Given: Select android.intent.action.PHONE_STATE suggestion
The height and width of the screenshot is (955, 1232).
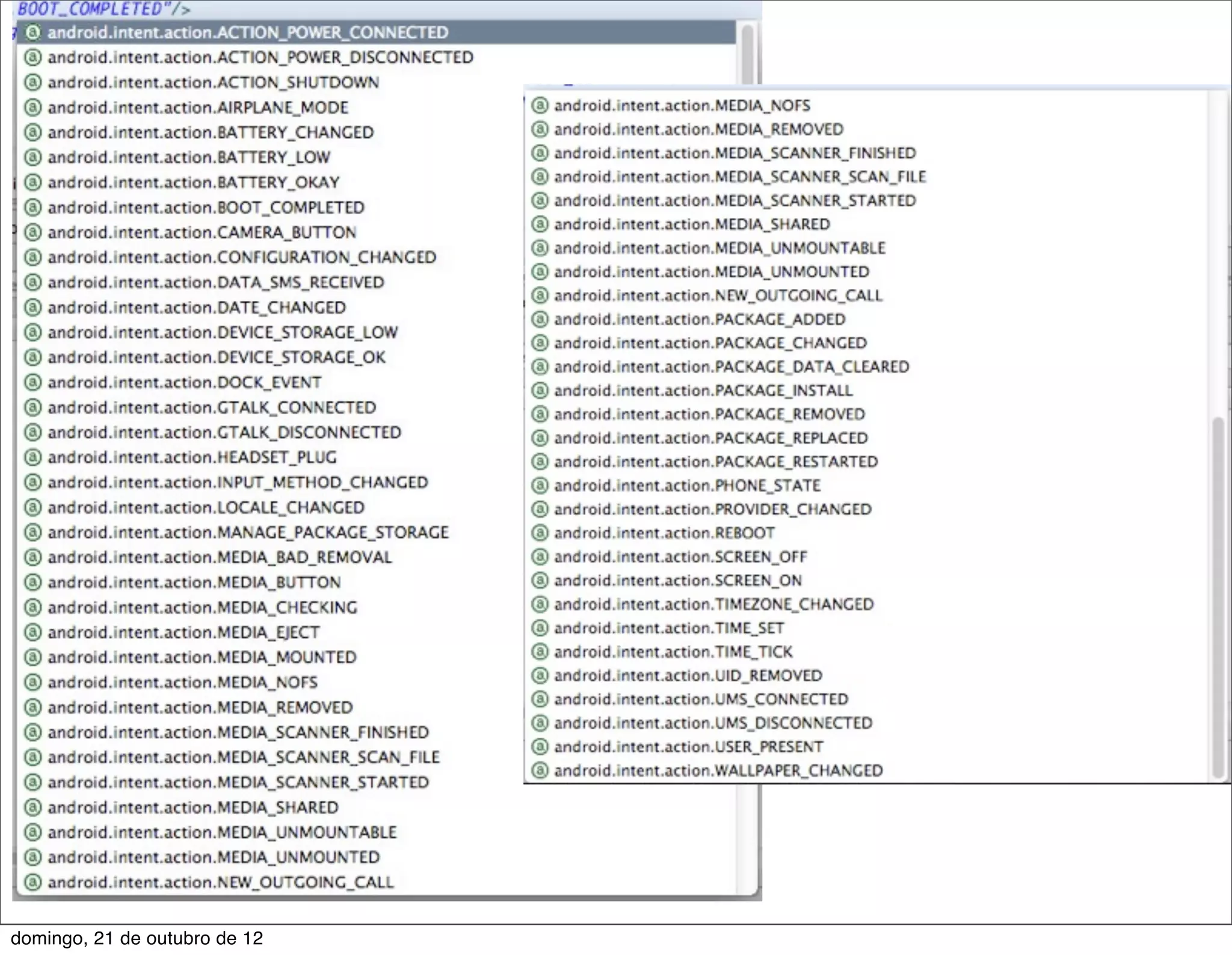Looking at the screenshot, I should [x=687, y=486].
